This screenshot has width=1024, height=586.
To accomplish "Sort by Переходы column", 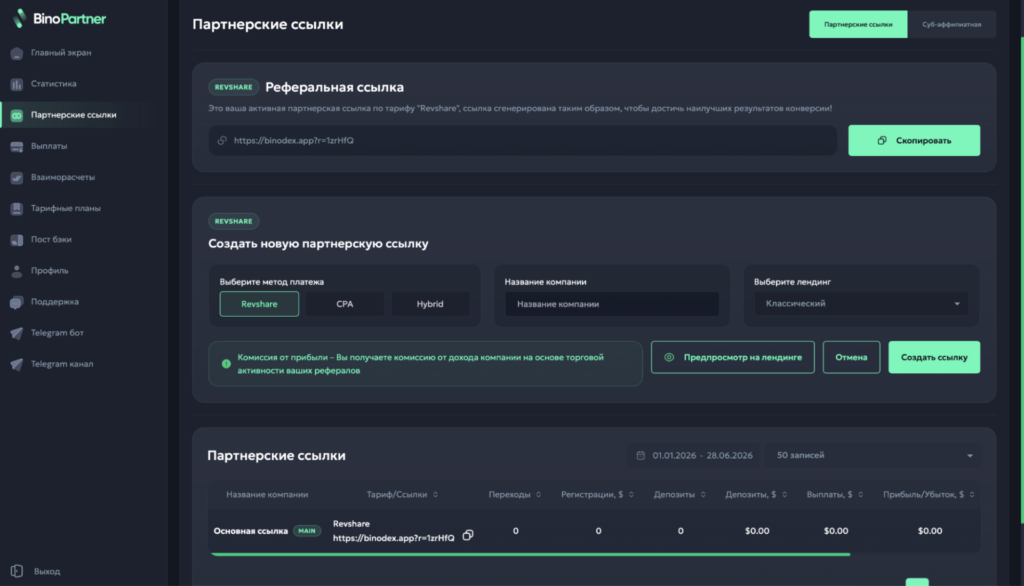I will click(538, 495).
